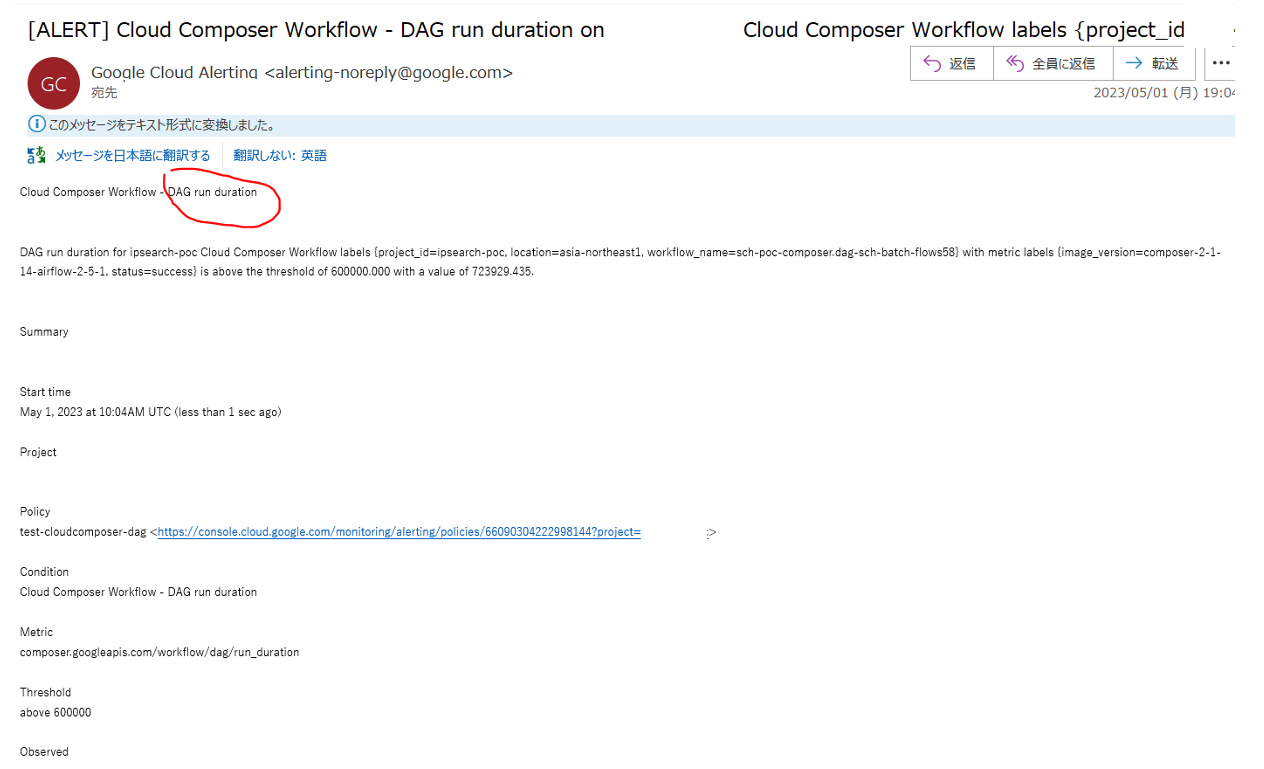This screenshot has width=1264, height=769.
Task: Click the Summary heading in the body
Action: pos(44,332)
